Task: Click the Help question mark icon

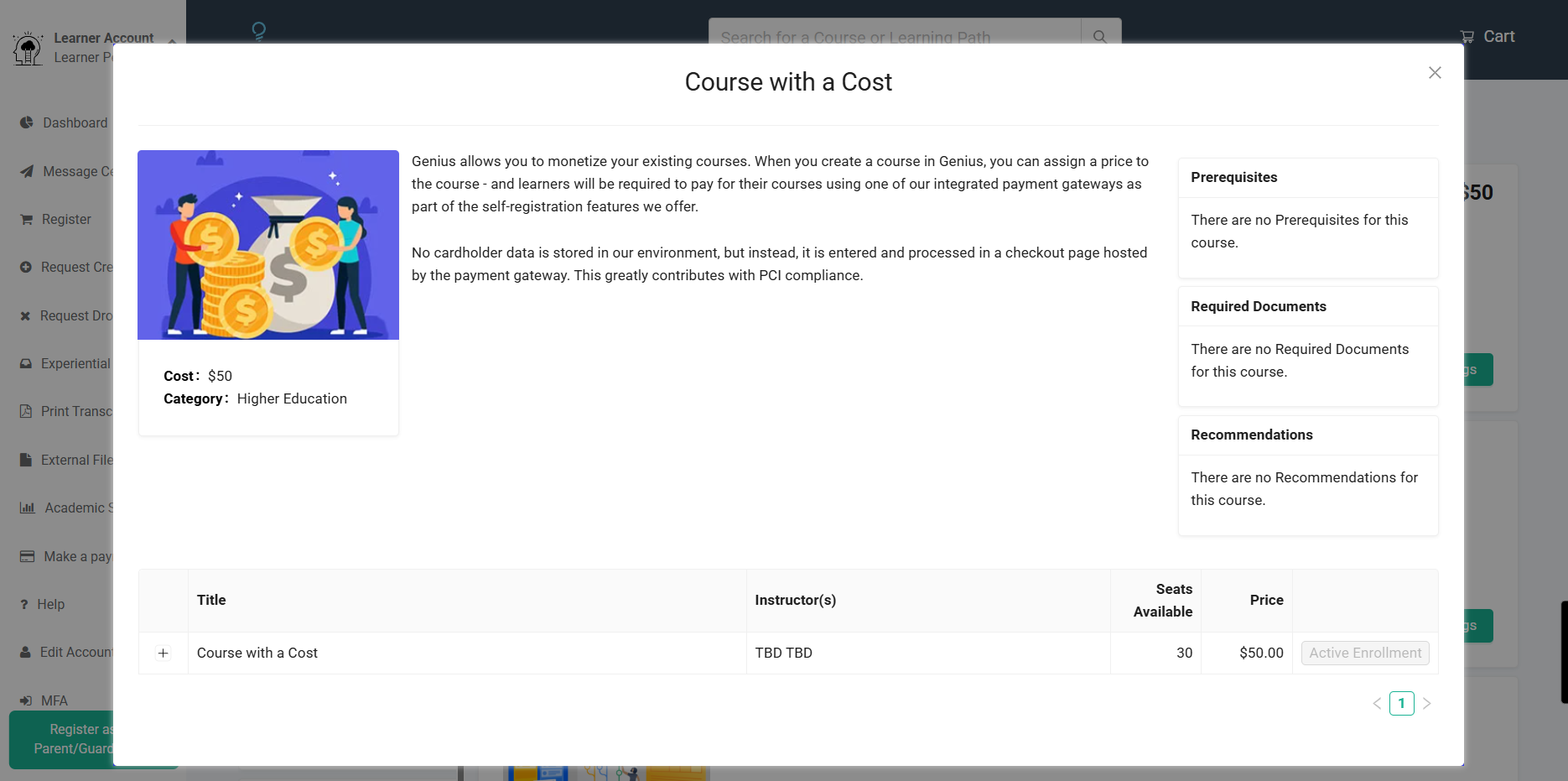Action: click(24, 605)
